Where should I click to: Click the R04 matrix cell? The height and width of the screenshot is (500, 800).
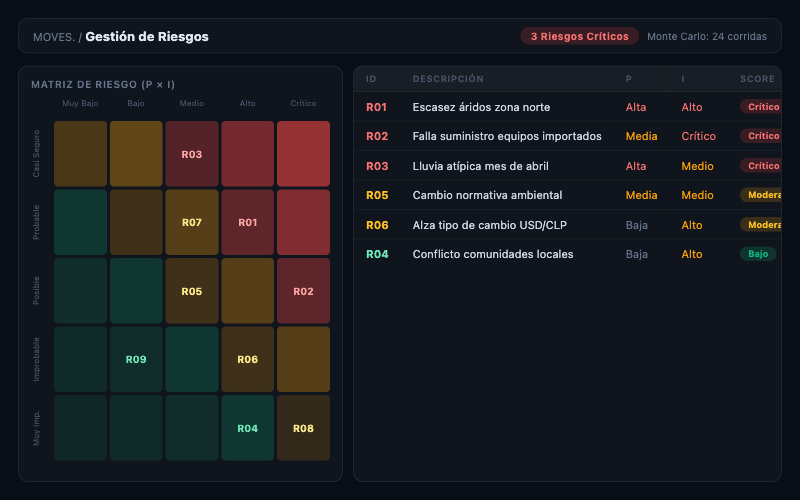[x=247, y=428]
